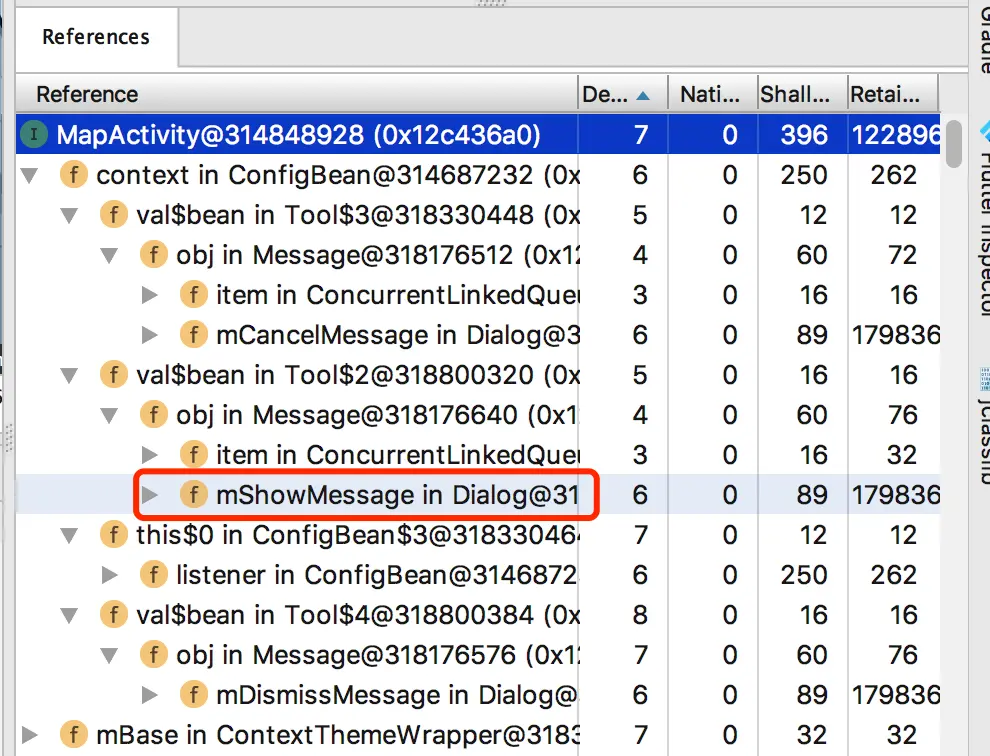The image size is (990, 756).
Task: Click the field icon of obj in Message@318176640
Action: [153, 414]
